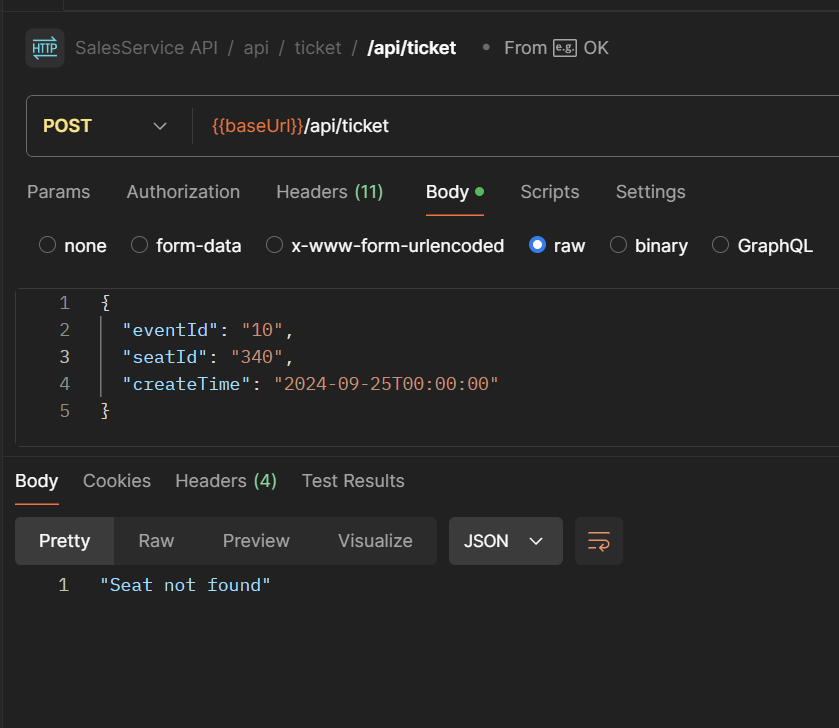The width and height of the screenshot is (839, 728).
Task: Open the request Headers (11) tab
Action: (x=329, y=192)
